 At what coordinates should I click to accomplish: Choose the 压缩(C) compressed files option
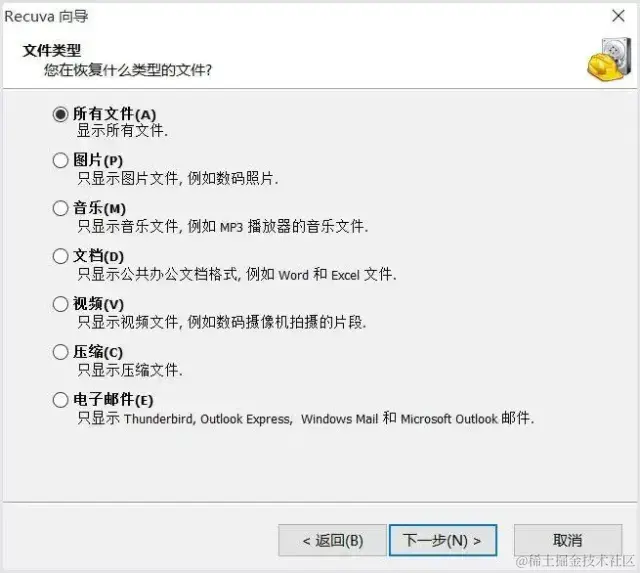[x=60, y=352]
